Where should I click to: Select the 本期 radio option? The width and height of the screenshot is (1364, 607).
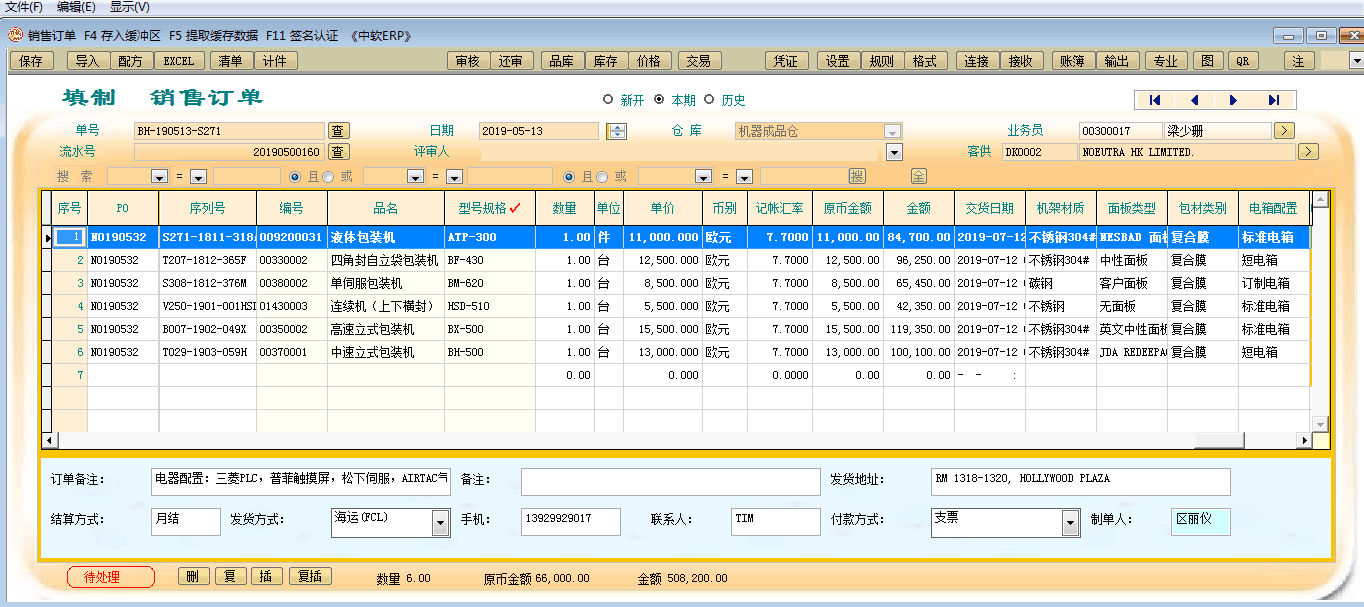coord(659,100)
